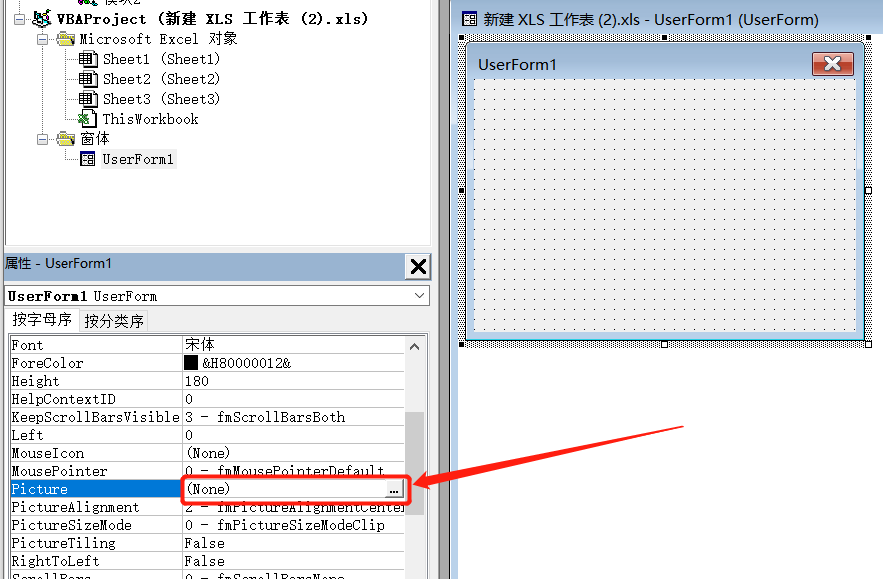Switch to the 按字母序 tab
The height and width of the screenshot is (579, 883).
click(x=42, y=319)
